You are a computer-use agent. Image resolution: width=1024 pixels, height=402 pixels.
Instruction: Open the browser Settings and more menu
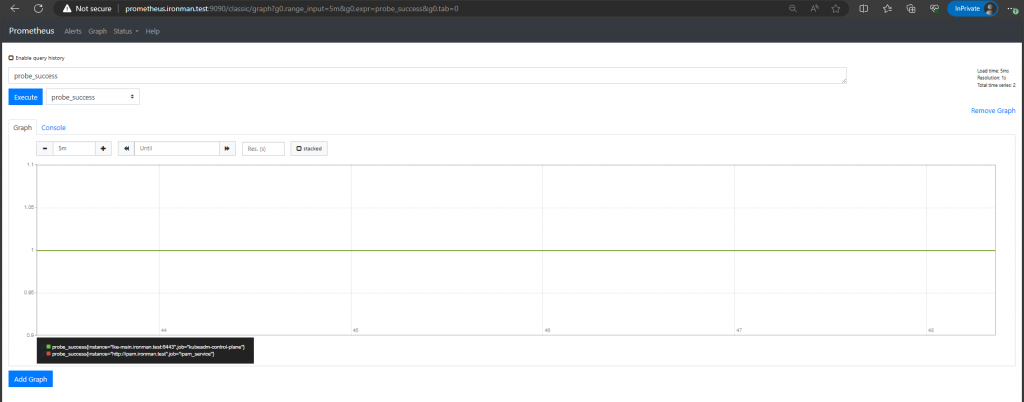click(x=1012, y=8)
